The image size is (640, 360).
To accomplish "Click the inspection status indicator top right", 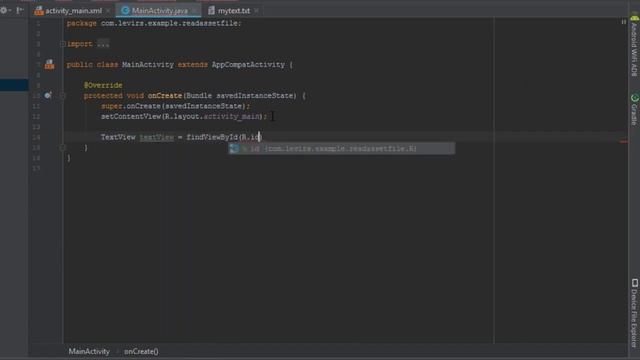I will point(624,22).
